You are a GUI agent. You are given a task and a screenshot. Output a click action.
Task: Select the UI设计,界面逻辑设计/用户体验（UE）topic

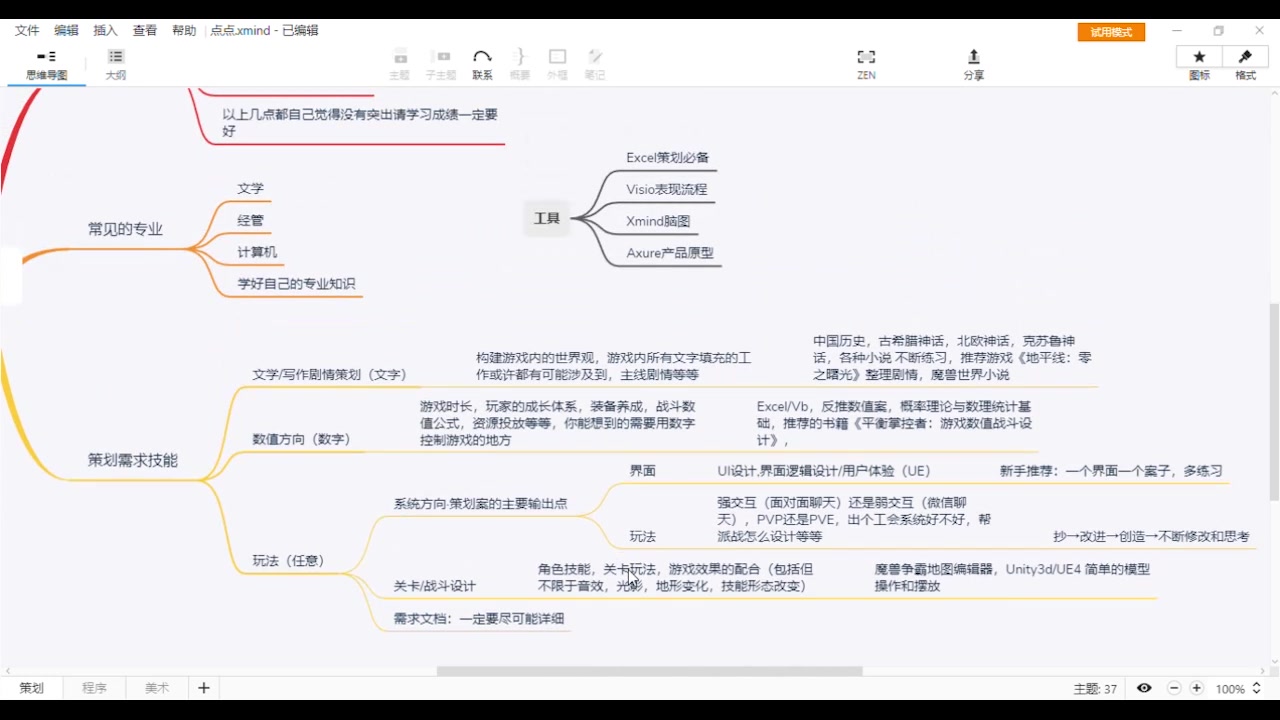(x=824, y=470)
